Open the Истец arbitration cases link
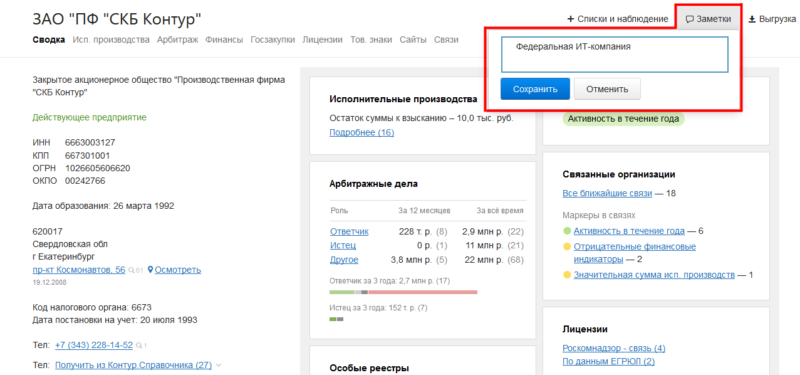Screen dimensions: 800x375 pyautogui.click(x=343, y=245)
